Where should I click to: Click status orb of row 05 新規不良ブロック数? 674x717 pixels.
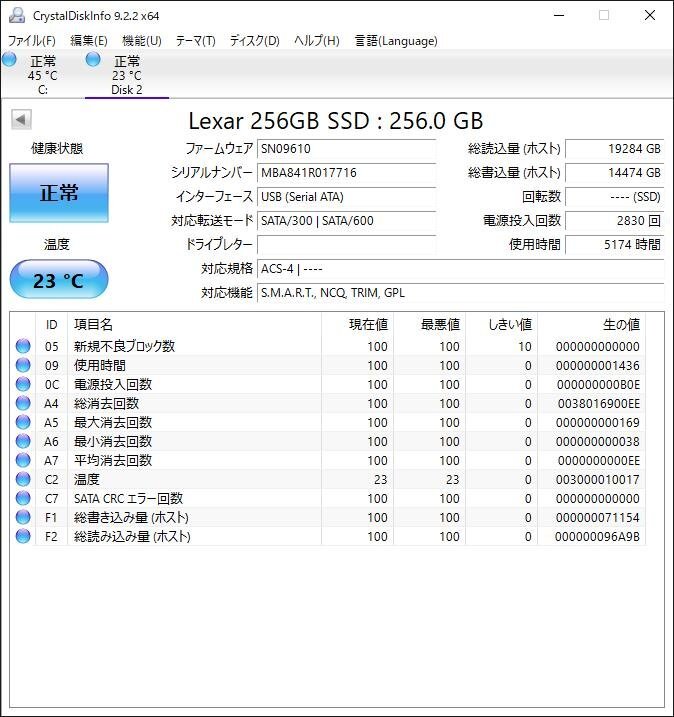(x=23, y=346)
